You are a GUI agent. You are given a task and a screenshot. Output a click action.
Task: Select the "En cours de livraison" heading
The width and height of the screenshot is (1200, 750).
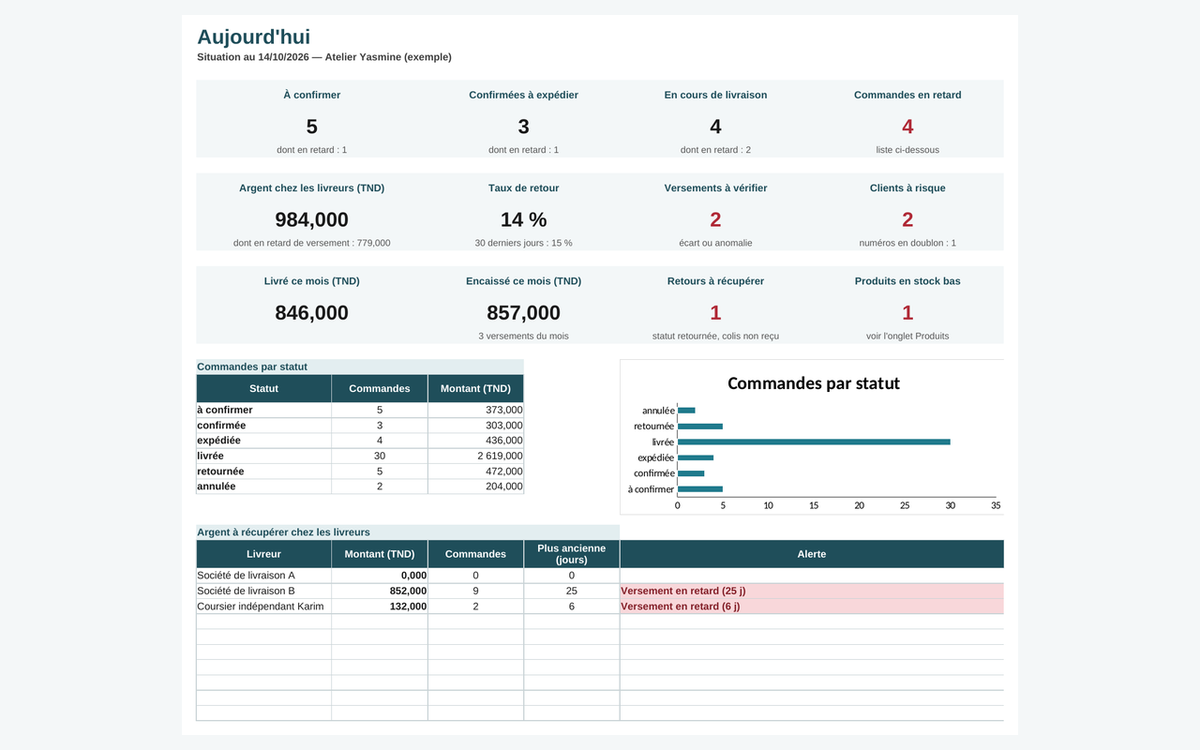tap(716, 95)
